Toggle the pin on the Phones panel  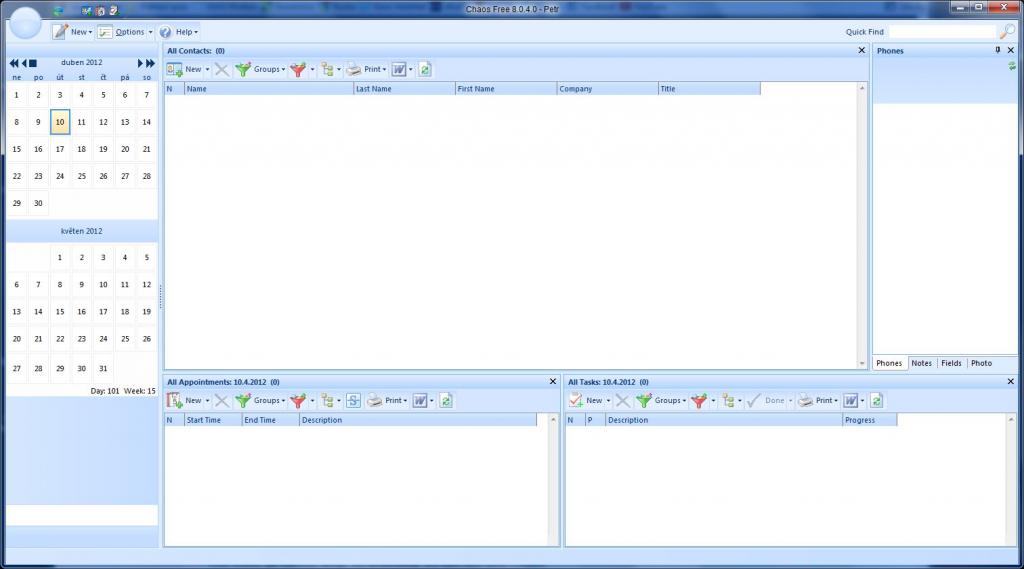pos(998,50)
